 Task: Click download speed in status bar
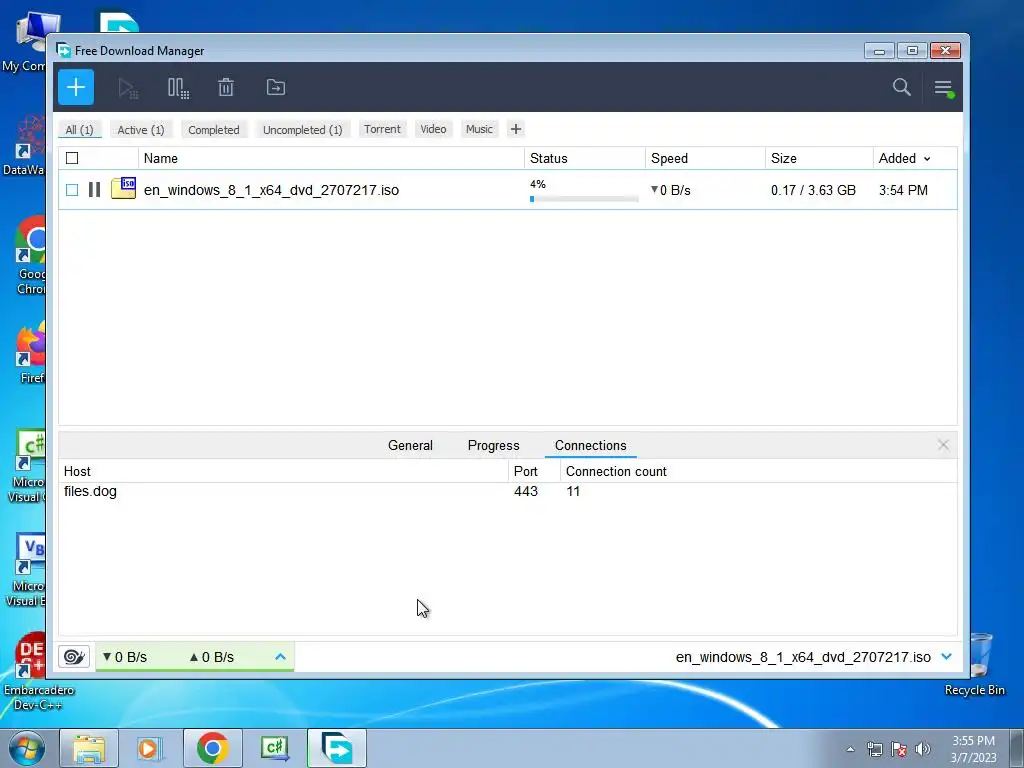pyautogui.click(x=125, y=657)
